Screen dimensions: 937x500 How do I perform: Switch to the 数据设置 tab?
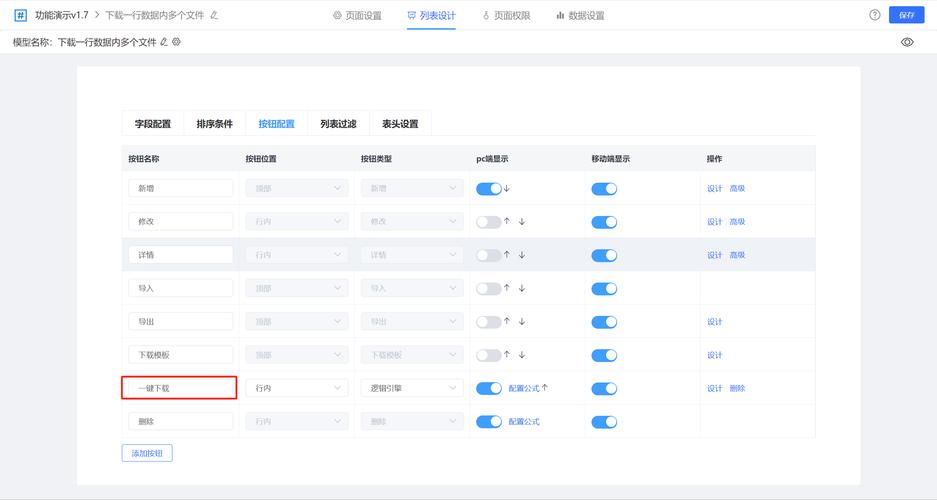580,16
